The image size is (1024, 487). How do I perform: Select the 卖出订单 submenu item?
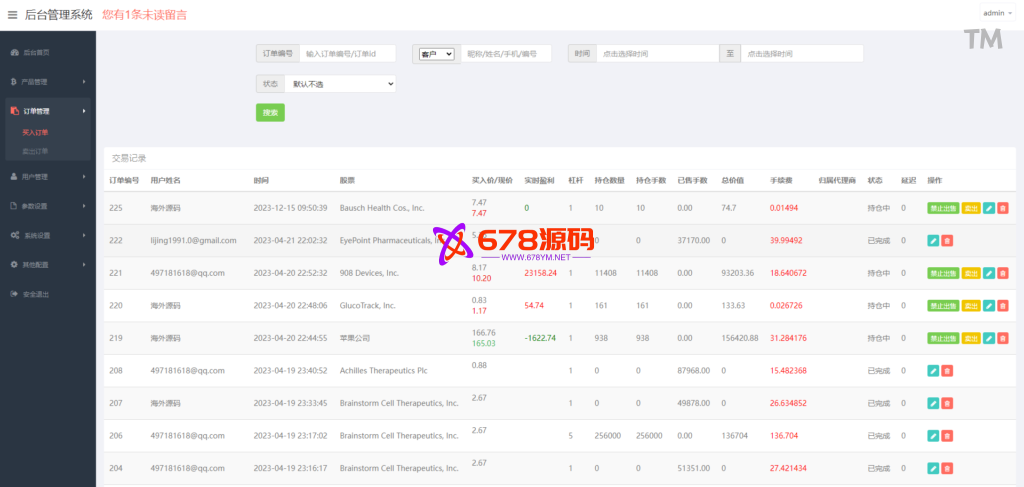tap(35, 151)
